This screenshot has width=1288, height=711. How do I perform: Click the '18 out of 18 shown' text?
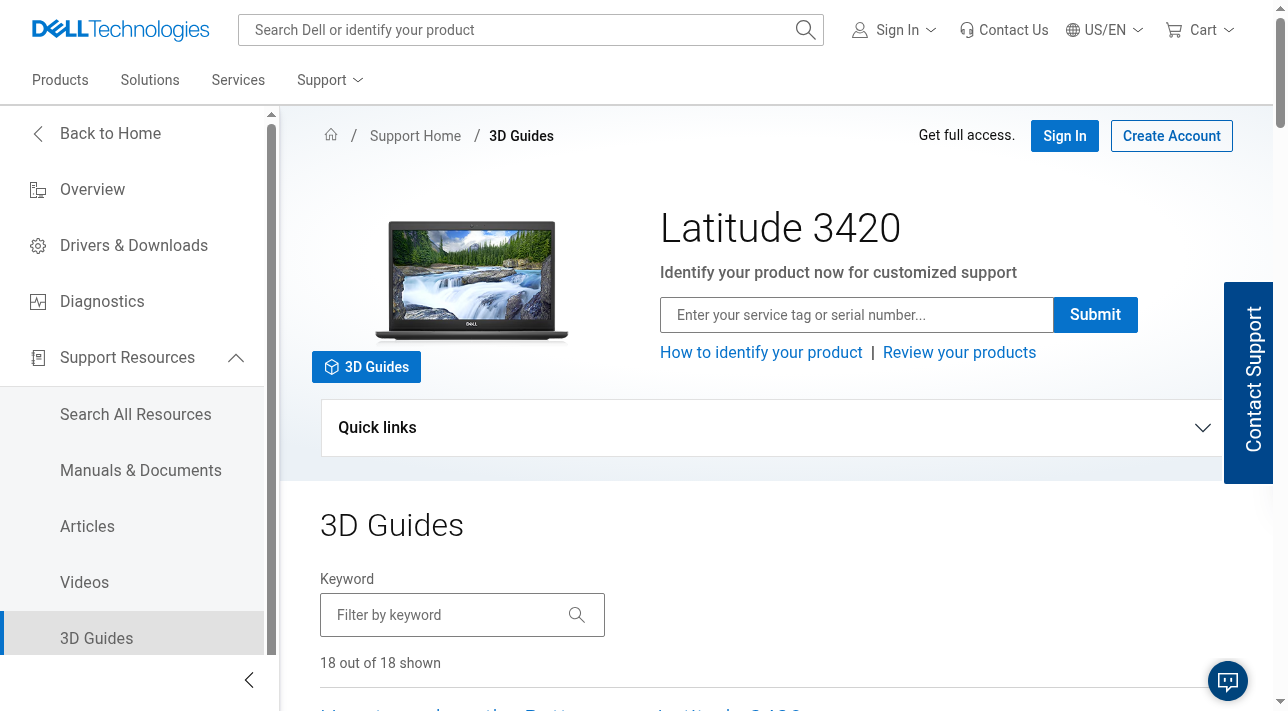(x=380, y=663)
